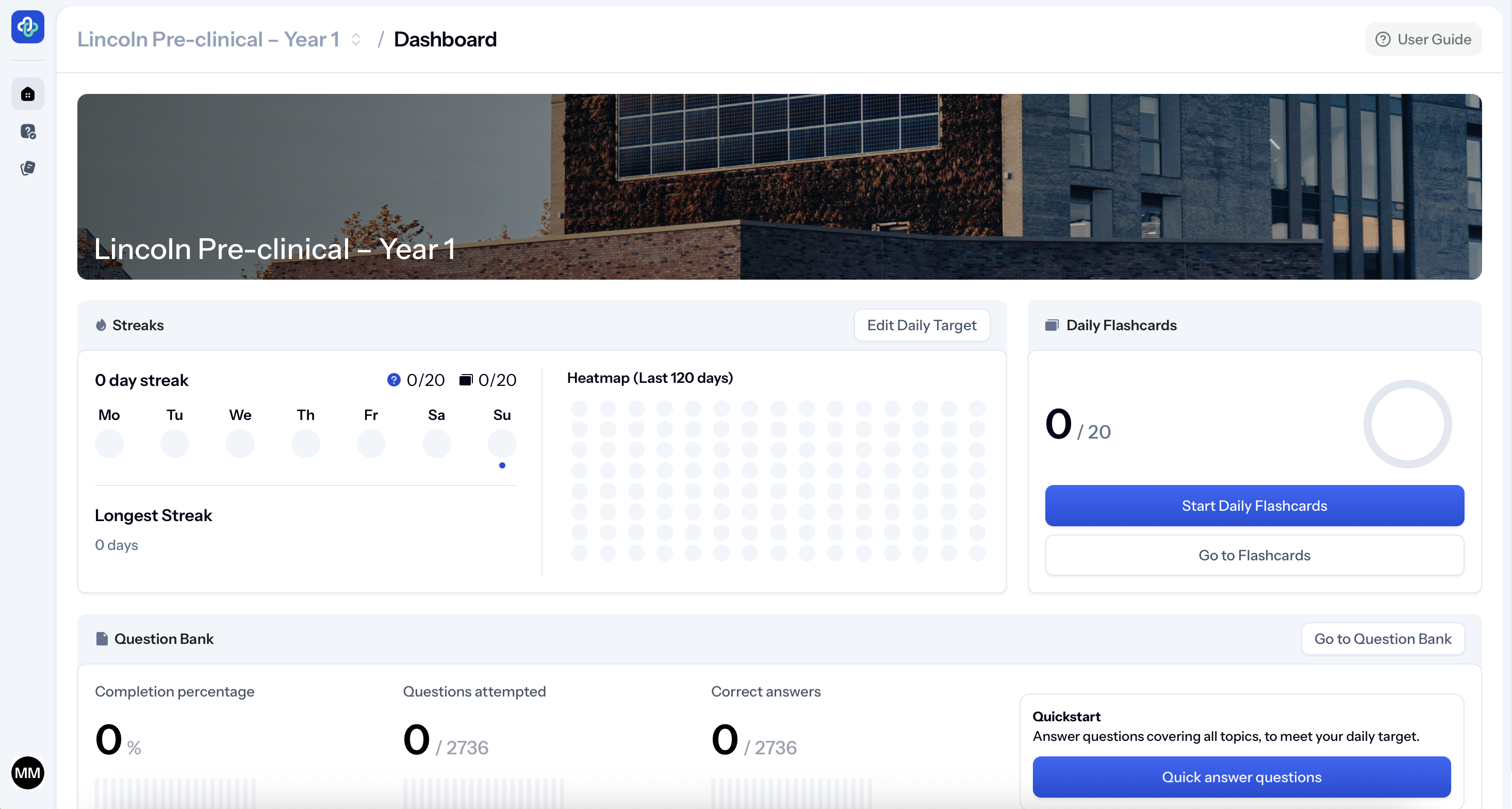Go to Flashcards
1512x809 pixels.
click(x=1254, y=555)
